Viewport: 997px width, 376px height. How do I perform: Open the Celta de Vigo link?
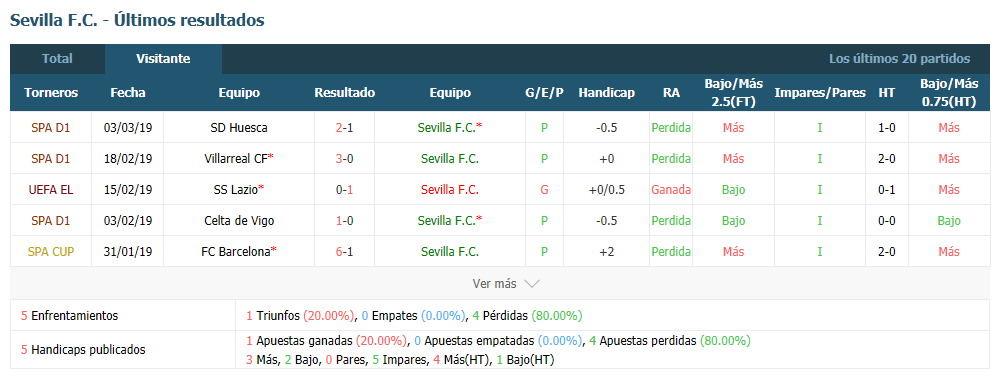pos(238,221)
